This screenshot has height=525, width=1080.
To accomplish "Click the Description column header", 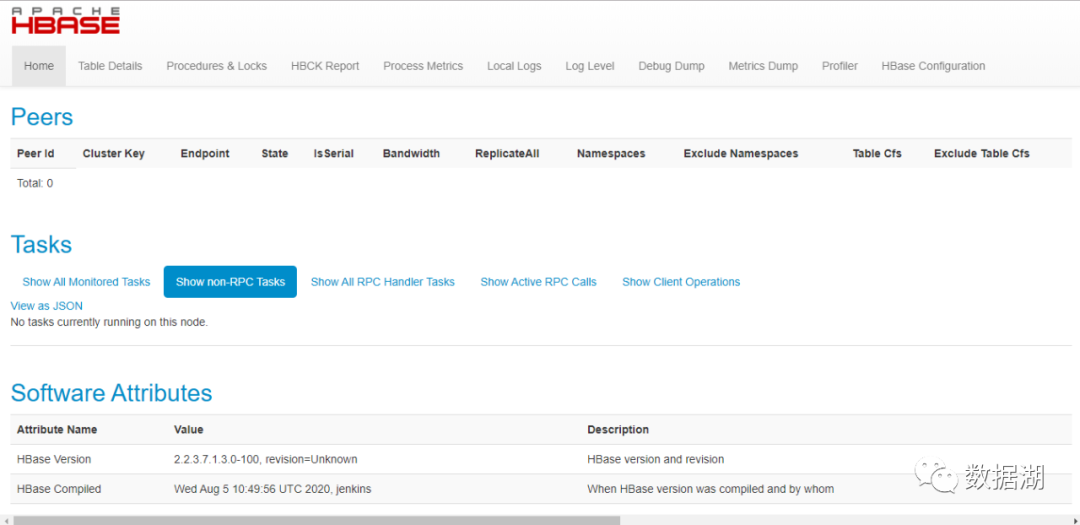I will (x=618, y=429).
